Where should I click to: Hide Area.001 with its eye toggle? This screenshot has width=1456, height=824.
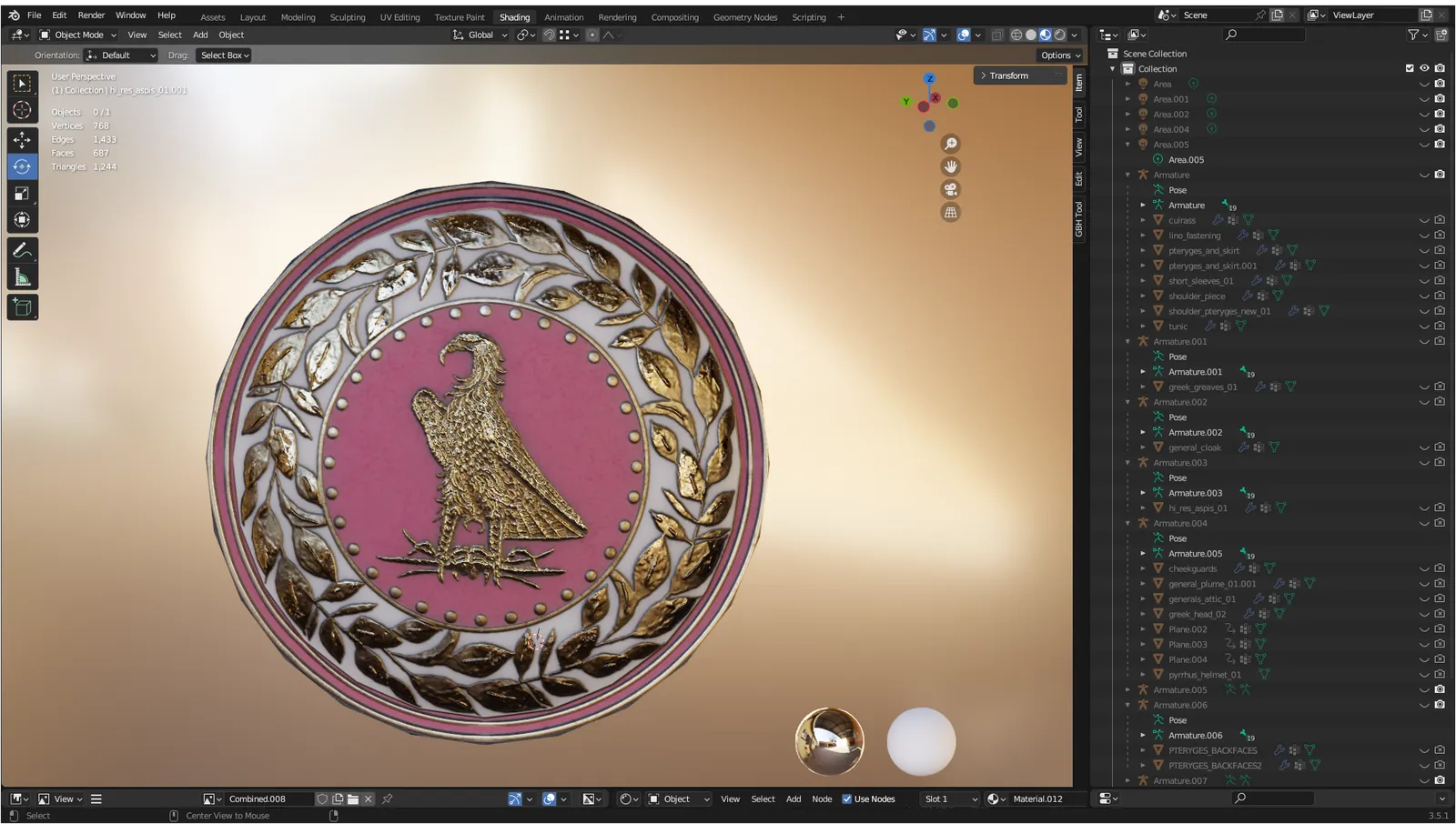pyautogui.click(x=1424, y=99)
